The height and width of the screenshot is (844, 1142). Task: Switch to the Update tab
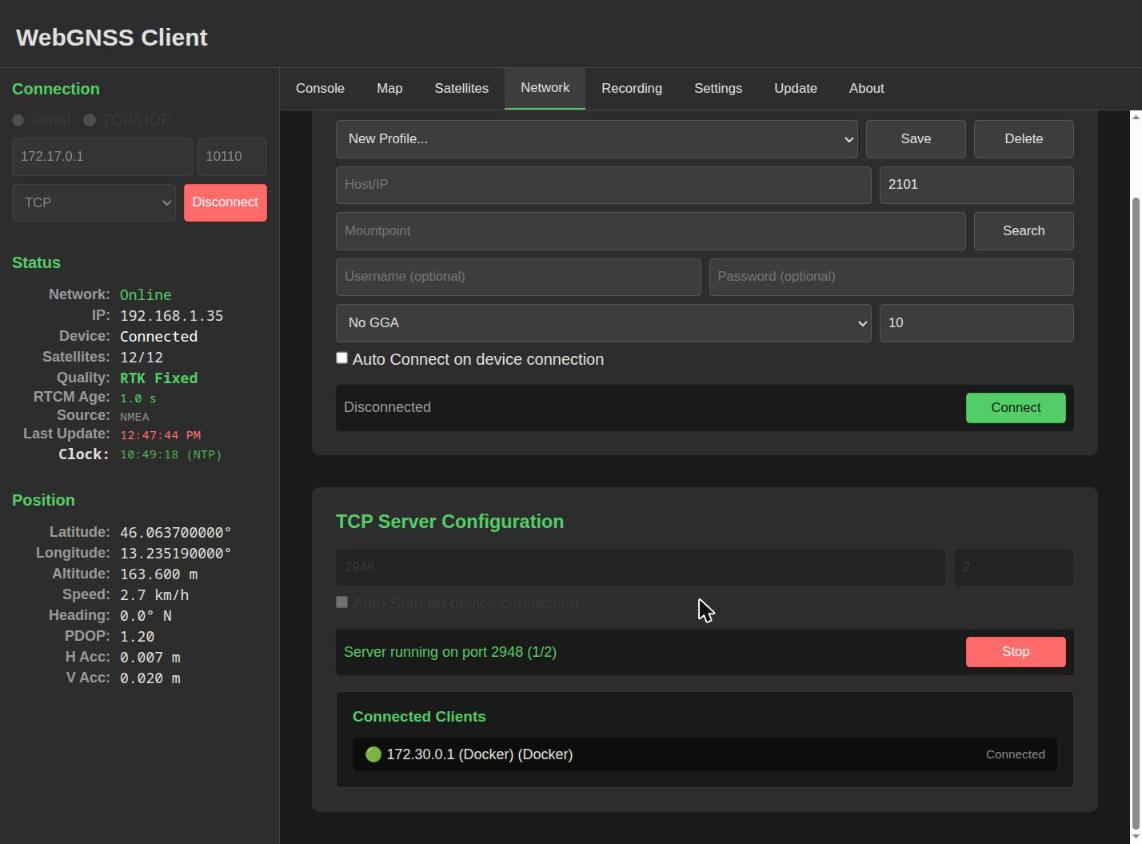click(x=795, y=88)
